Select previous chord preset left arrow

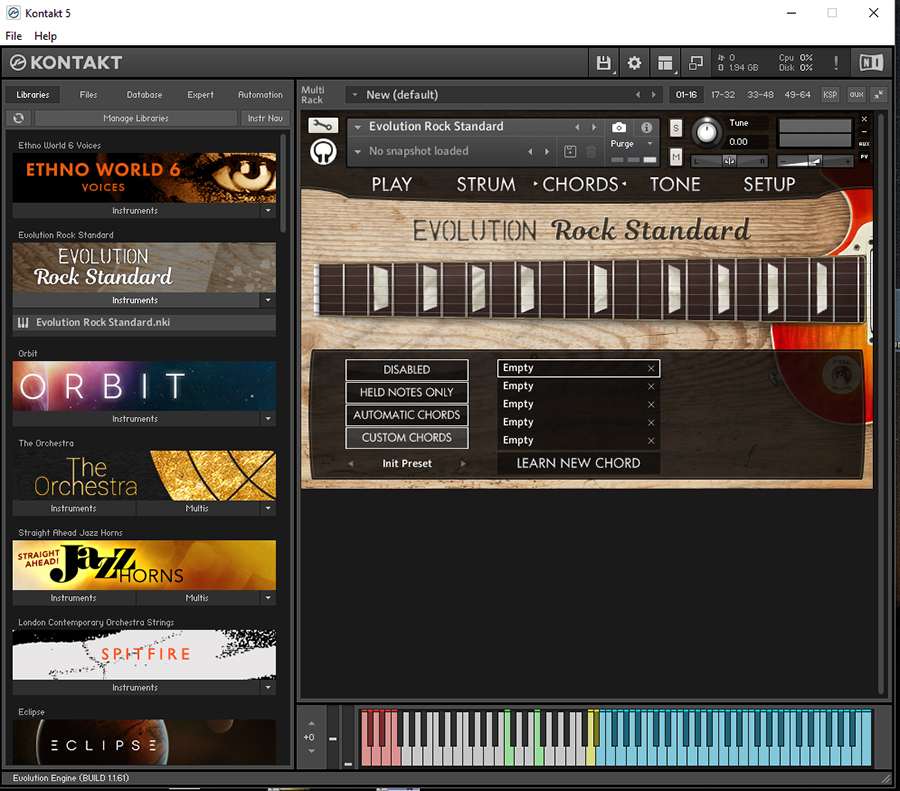tap(351, 463)
